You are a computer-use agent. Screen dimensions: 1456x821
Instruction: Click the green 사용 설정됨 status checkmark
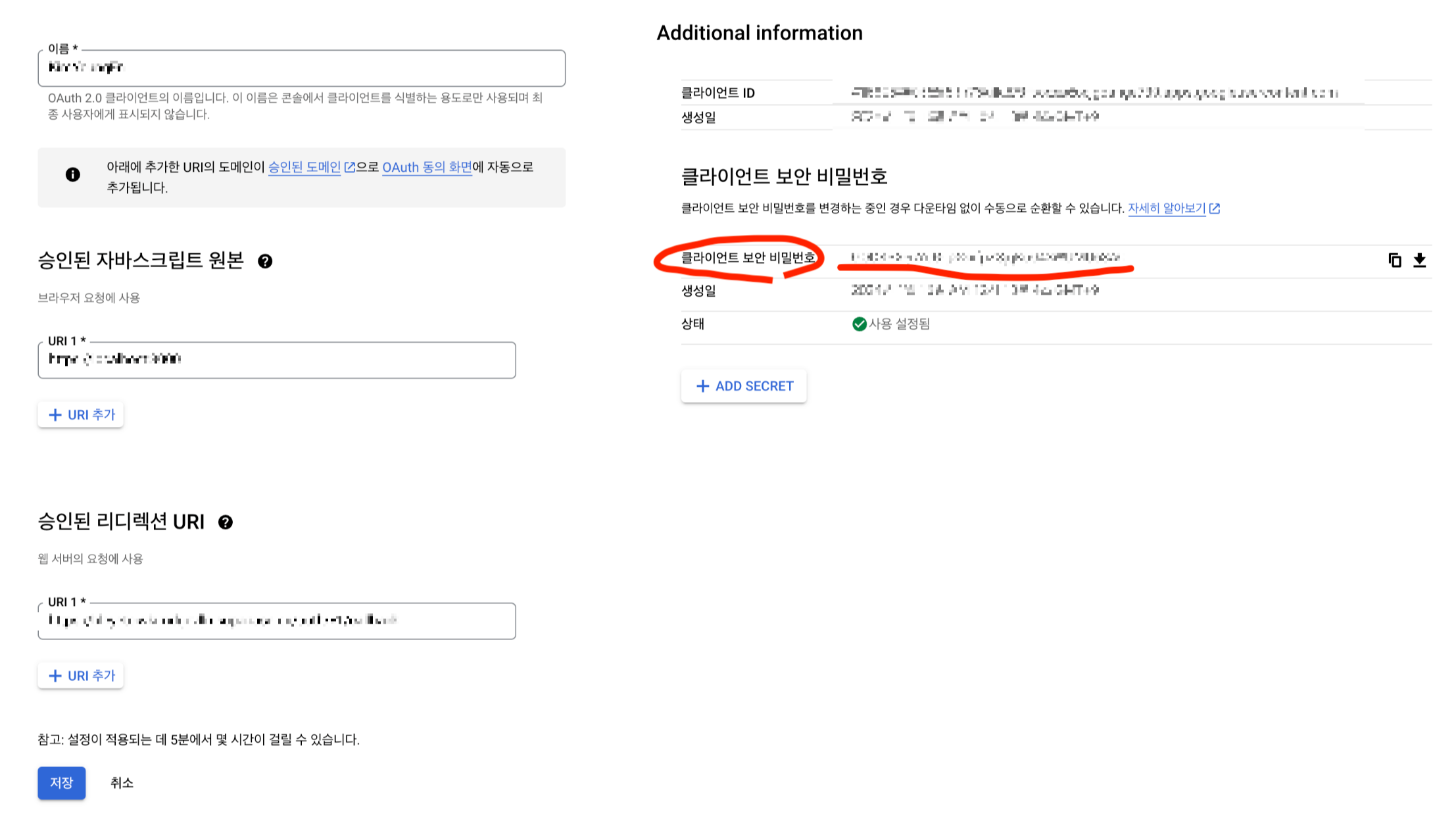point(859,324)
